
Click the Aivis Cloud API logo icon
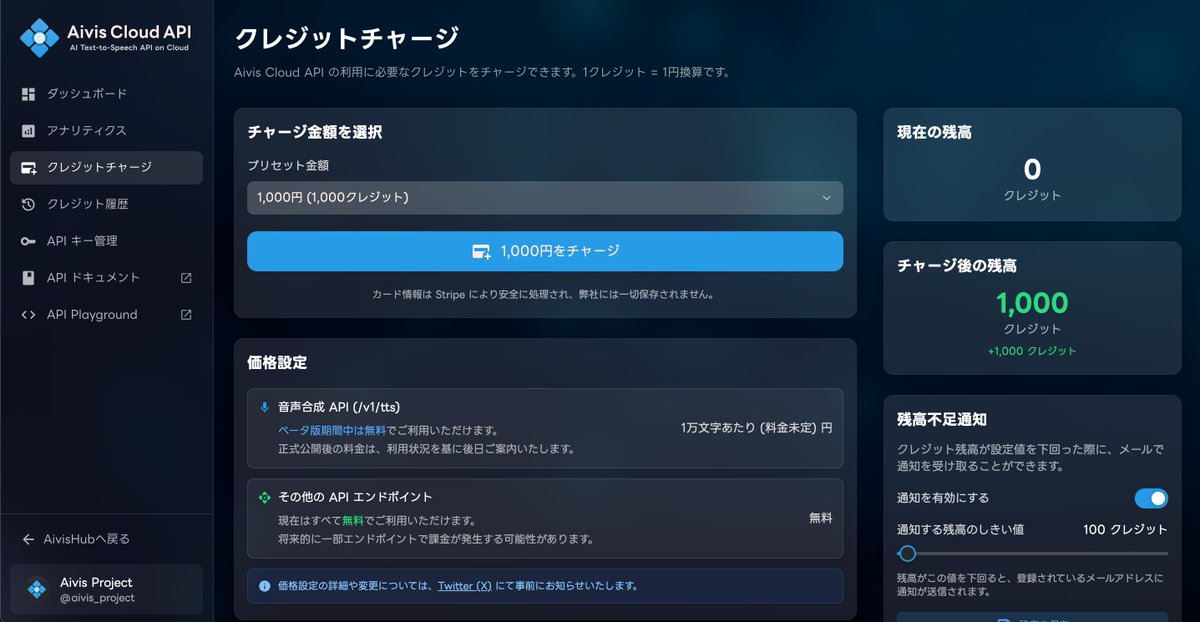click(x=40, y=38)
